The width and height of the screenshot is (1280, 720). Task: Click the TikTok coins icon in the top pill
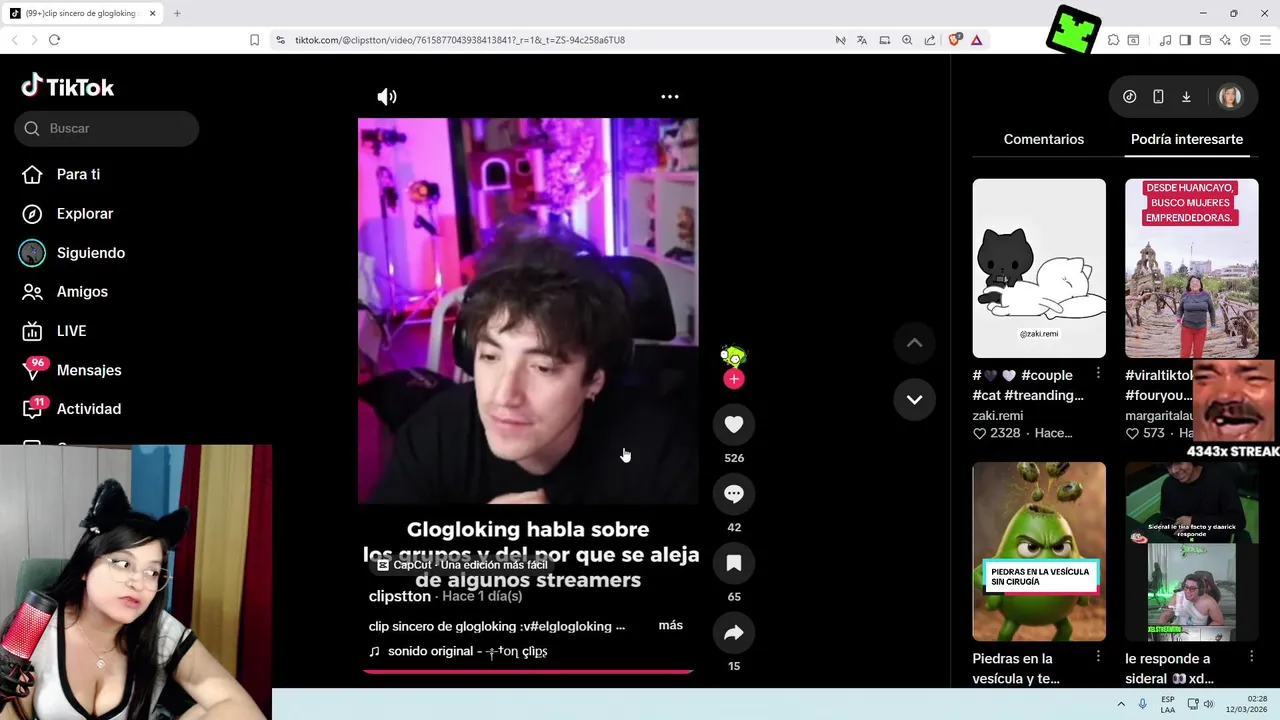tap(1130, 97)
